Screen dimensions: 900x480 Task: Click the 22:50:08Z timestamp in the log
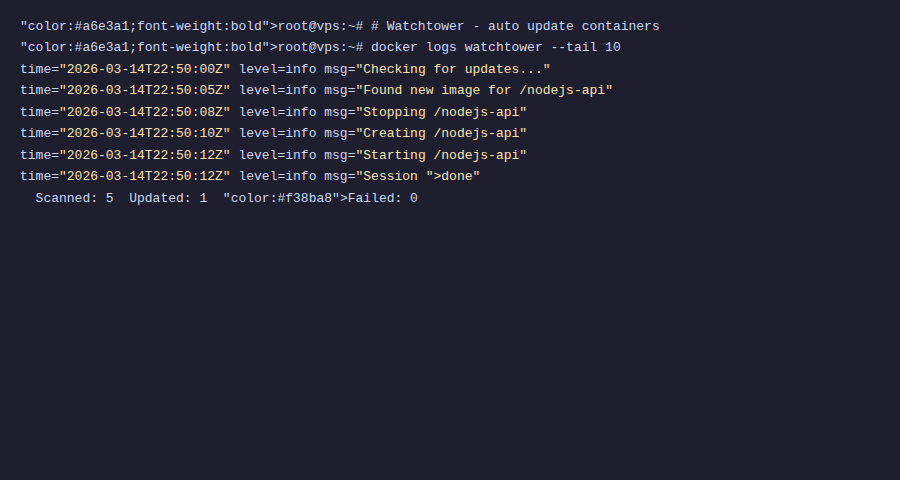tap(145, 112)
